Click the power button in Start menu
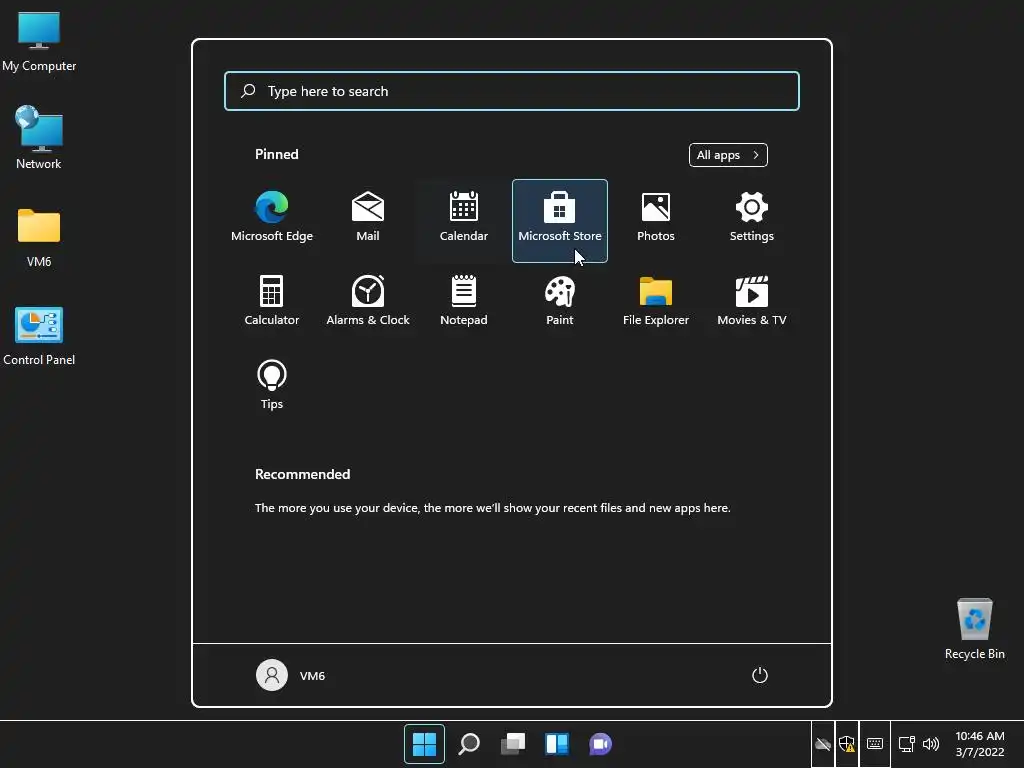The image size is (1024, 768). (760, 675)
